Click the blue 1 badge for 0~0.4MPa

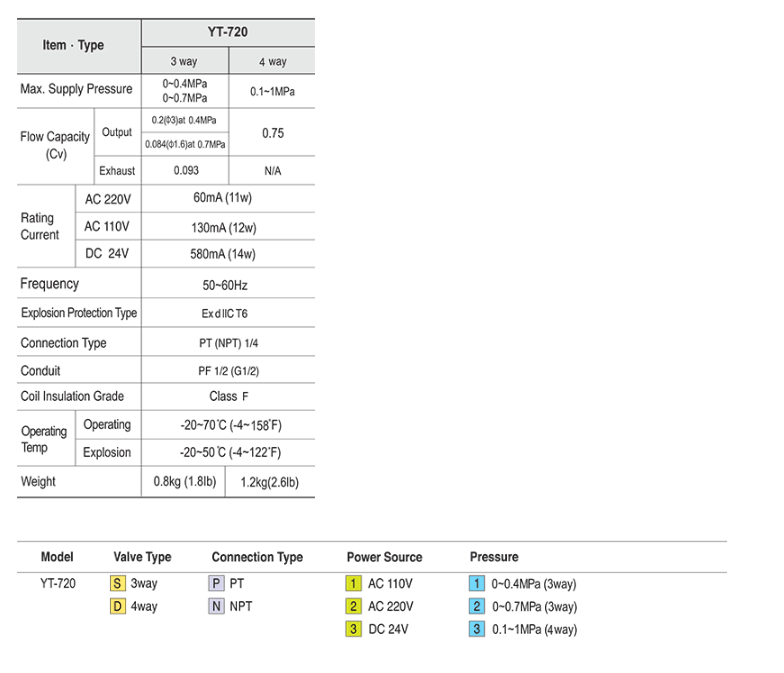[x=478, y=584]
